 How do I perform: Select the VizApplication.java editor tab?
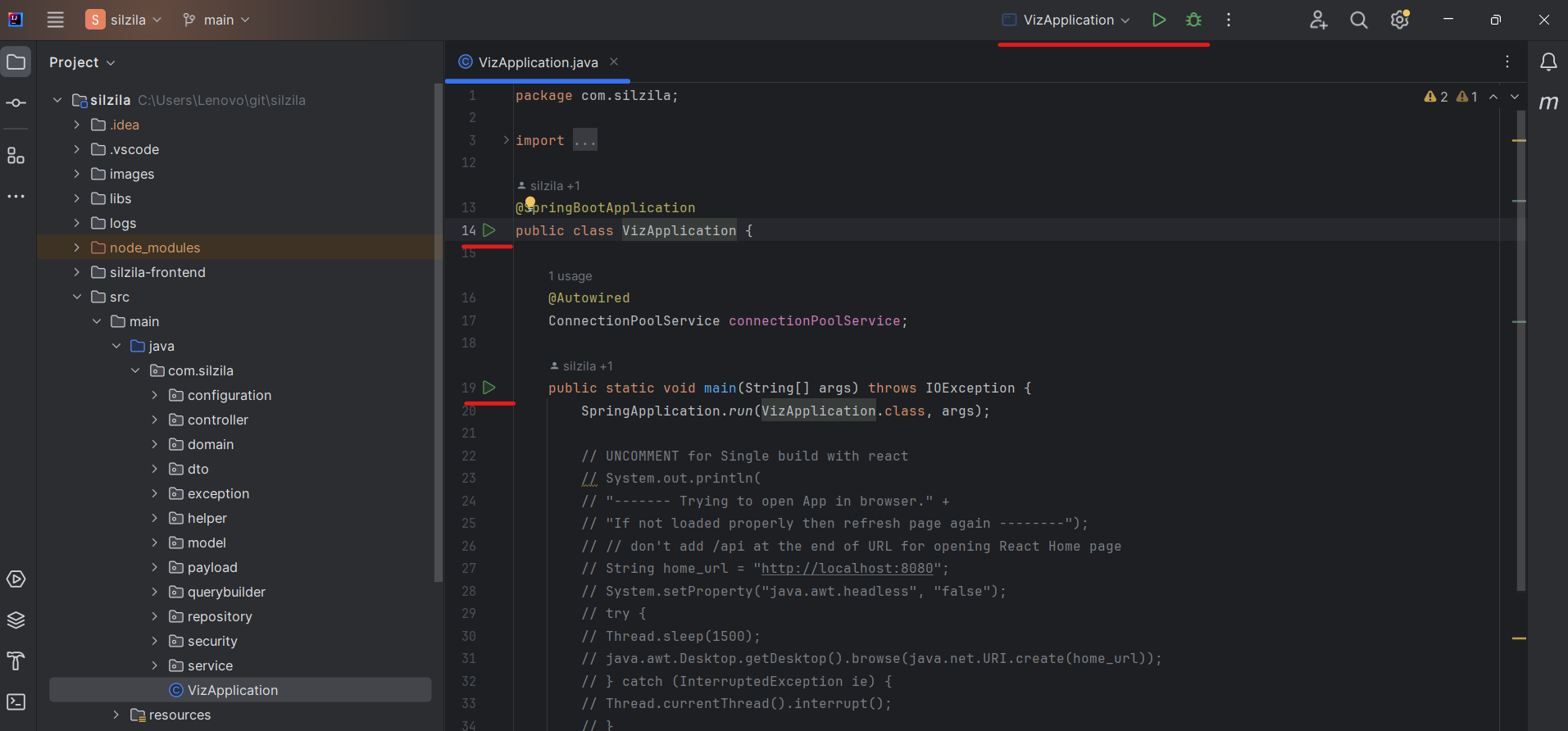(x=537, y=62)
